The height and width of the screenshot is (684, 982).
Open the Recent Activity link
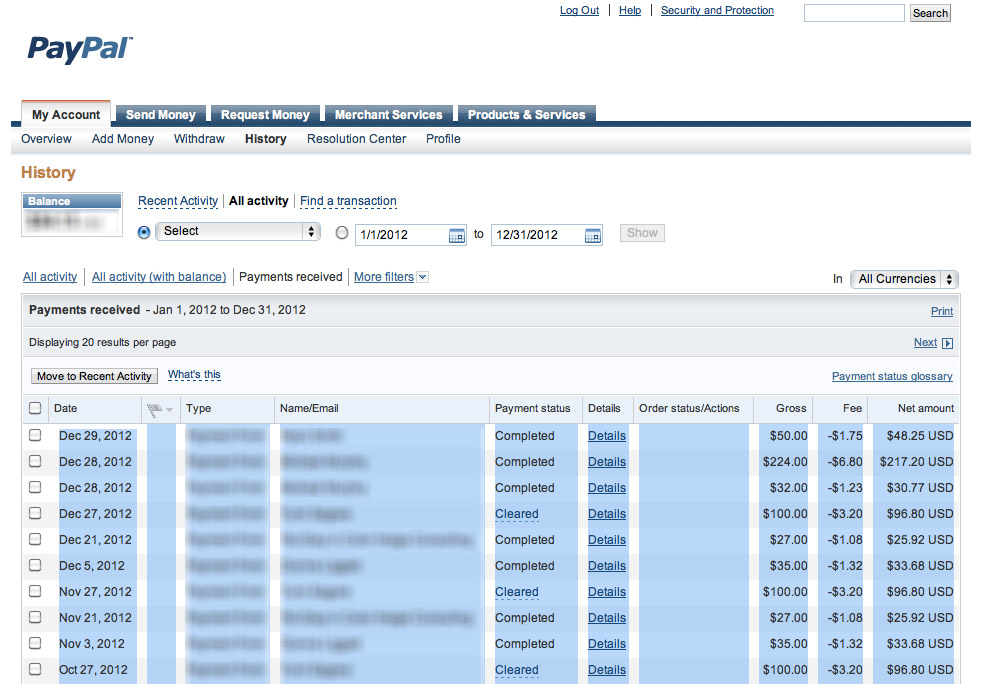pos(178,201)
